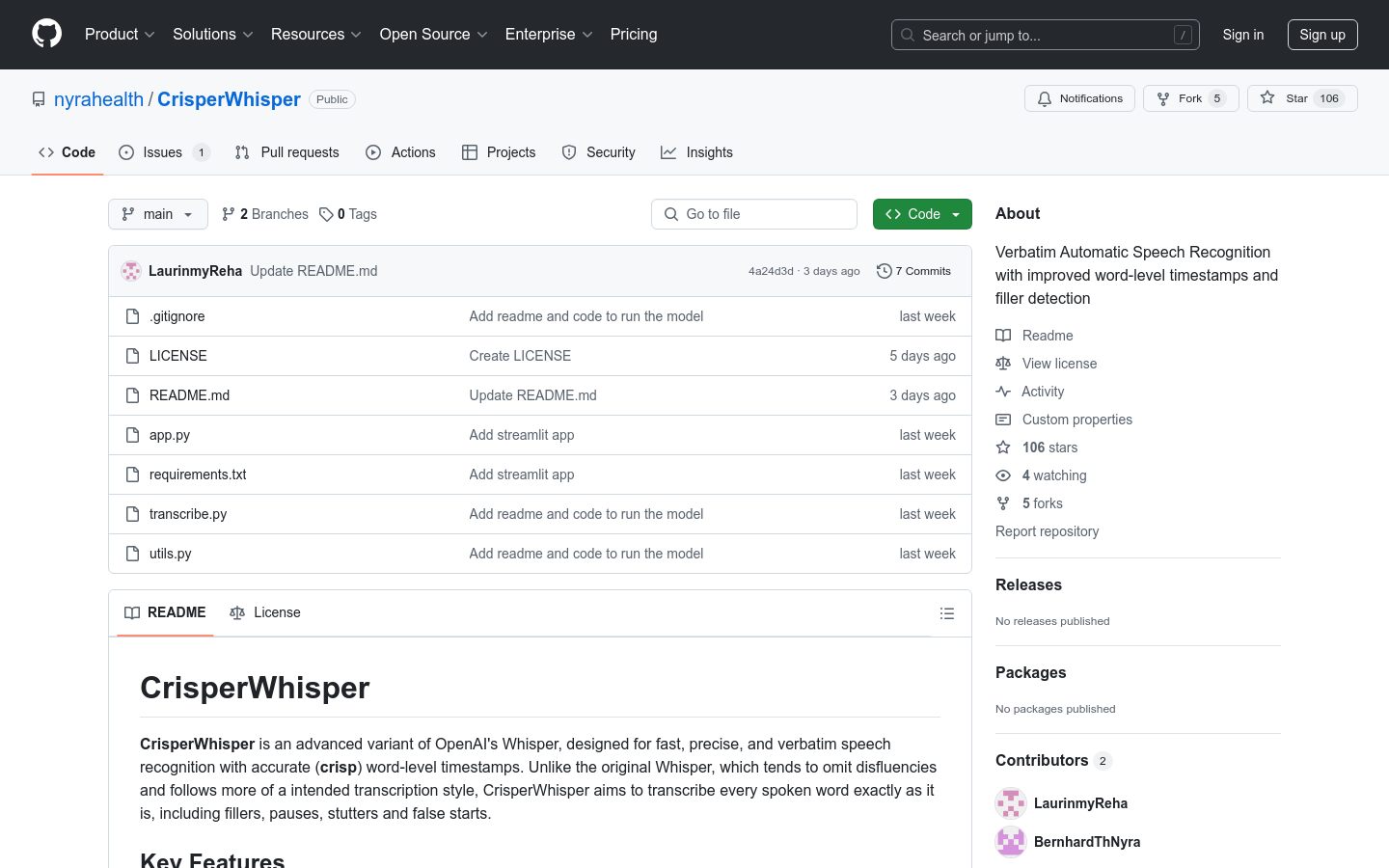The image size is (1389, 868).
Task: Click the Go to file field
Action: (754, 214)
